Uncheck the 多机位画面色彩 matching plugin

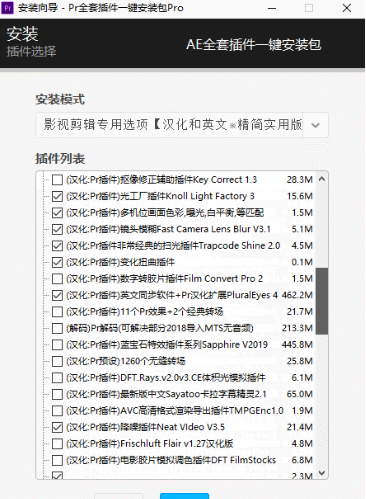(57, 213)
